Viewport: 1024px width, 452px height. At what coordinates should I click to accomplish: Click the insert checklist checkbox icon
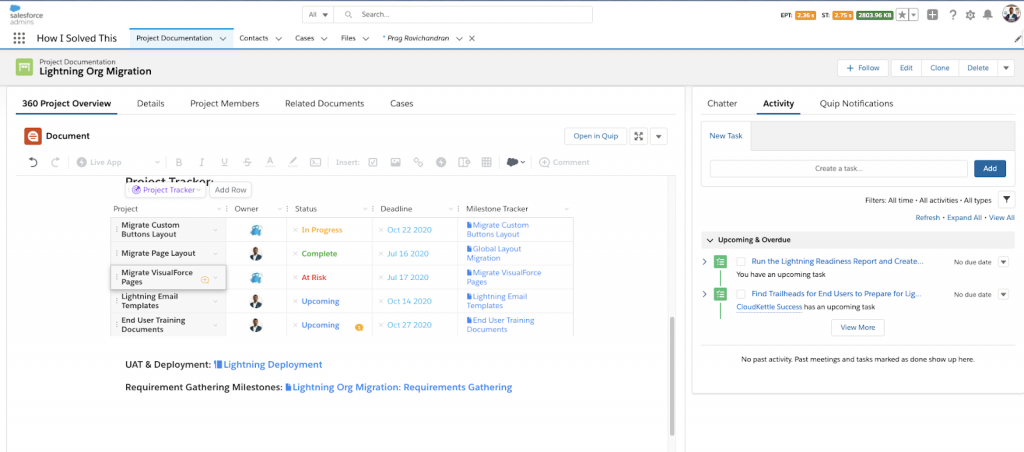(x=373, y=162)
